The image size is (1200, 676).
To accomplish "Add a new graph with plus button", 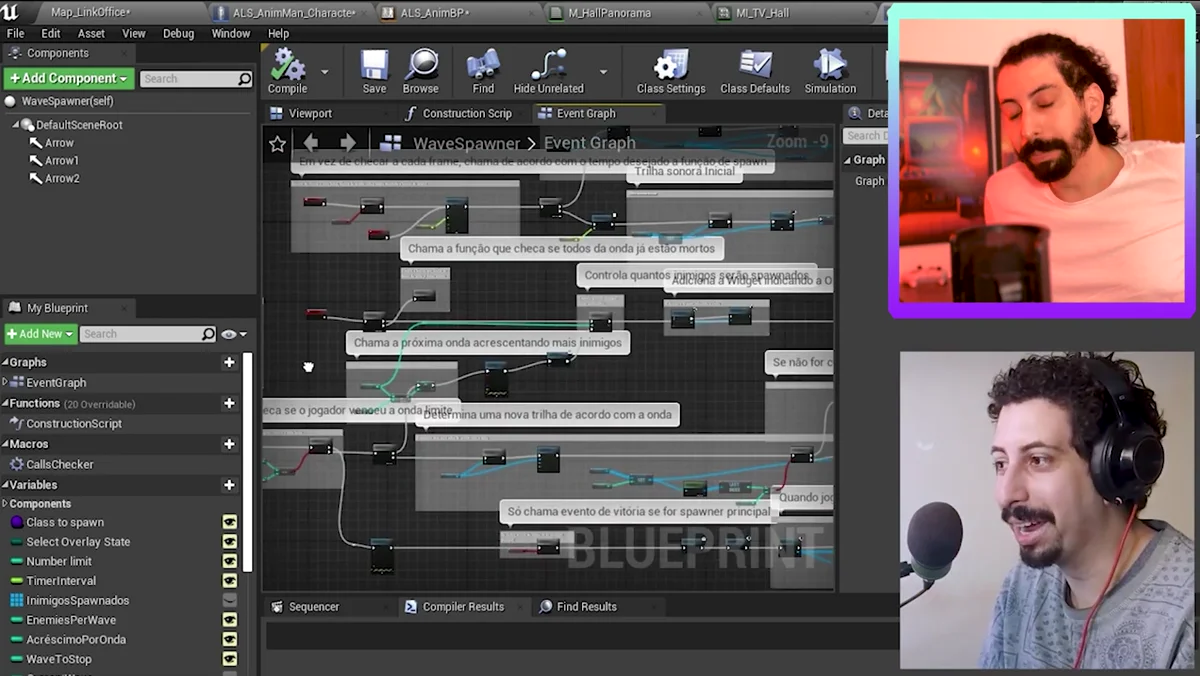I will [x=229, y=362].
